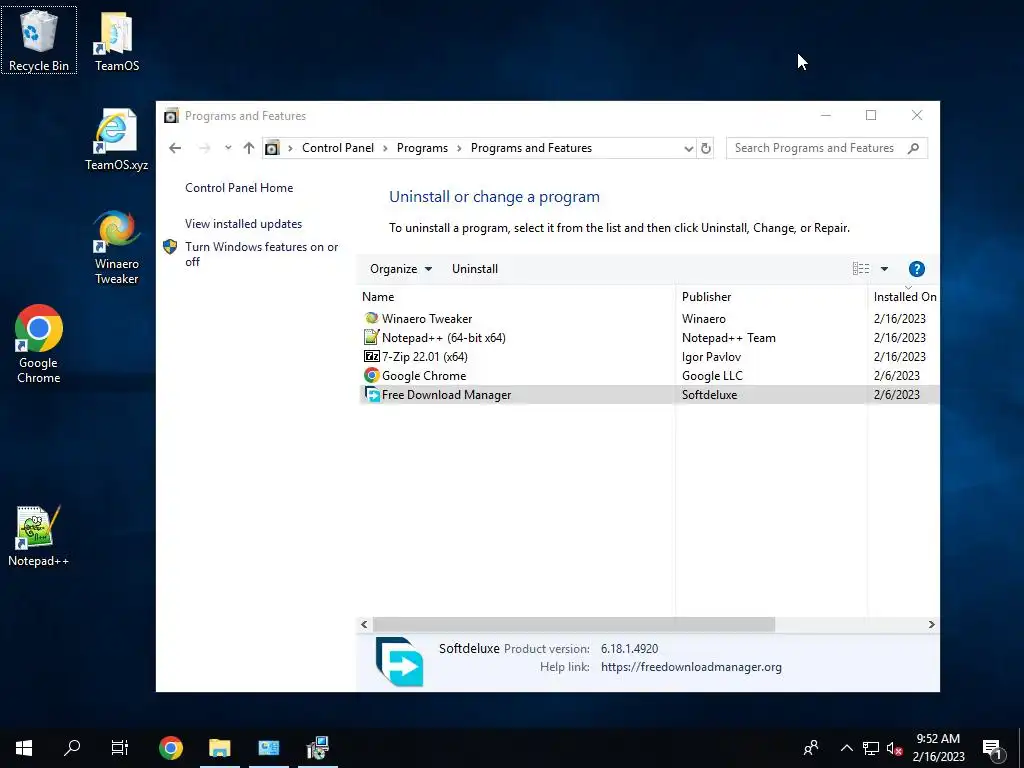
Task: Open the People icon in system tray
Action: click(x=811, y=748)
